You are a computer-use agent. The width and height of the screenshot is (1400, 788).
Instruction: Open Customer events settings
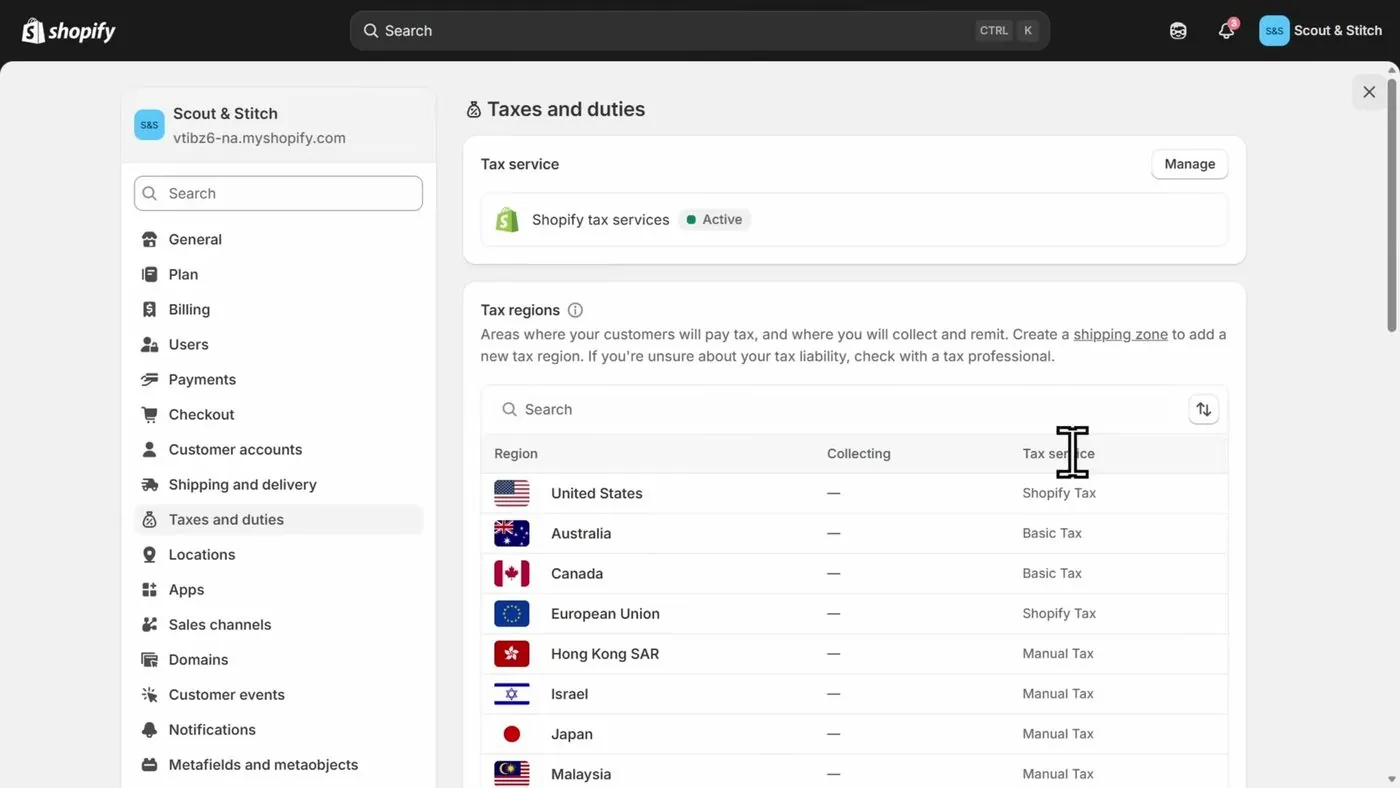[278, 694]
